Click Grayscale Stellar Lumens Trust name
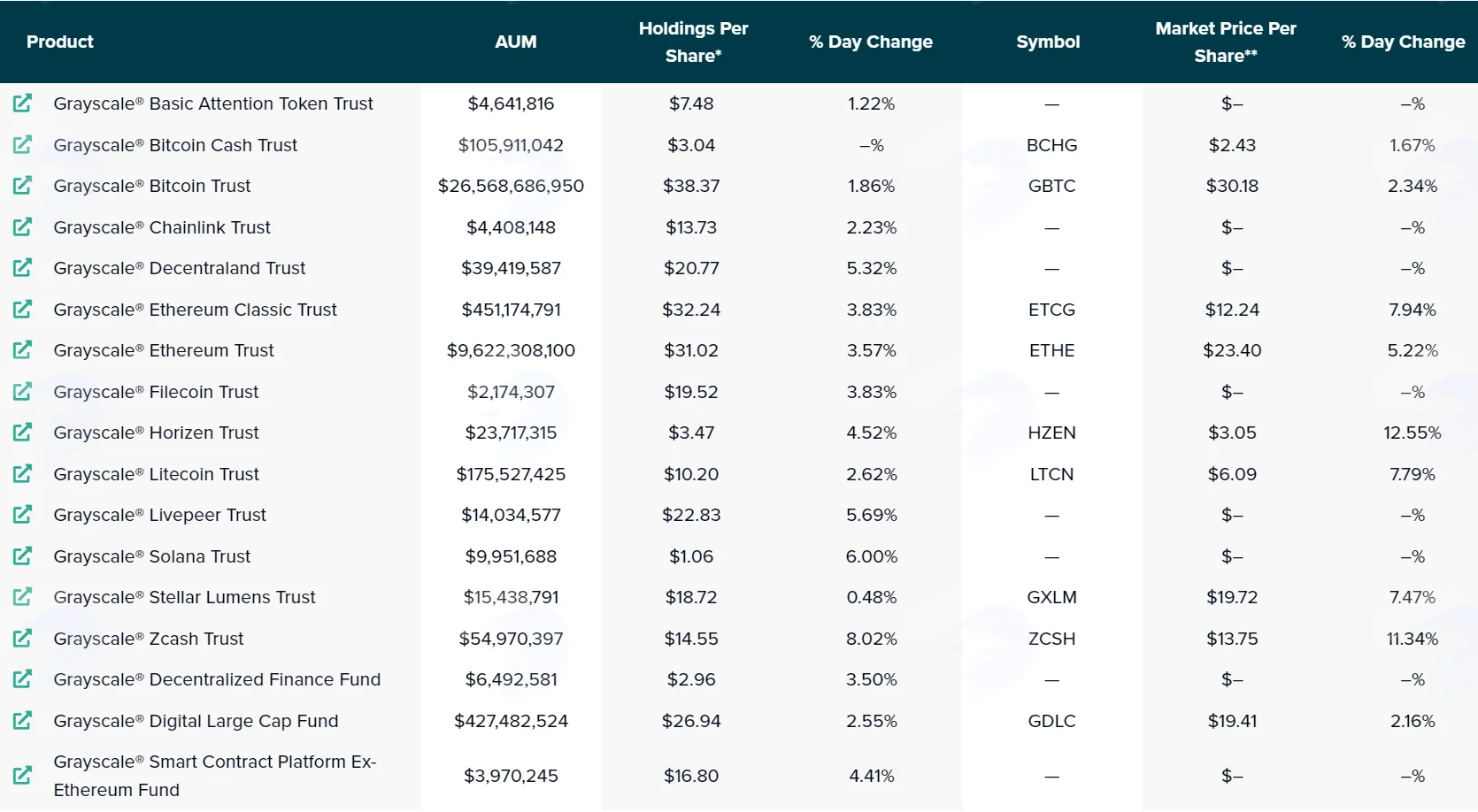This screenshot has height=812, width=1478. pos(184,597)
